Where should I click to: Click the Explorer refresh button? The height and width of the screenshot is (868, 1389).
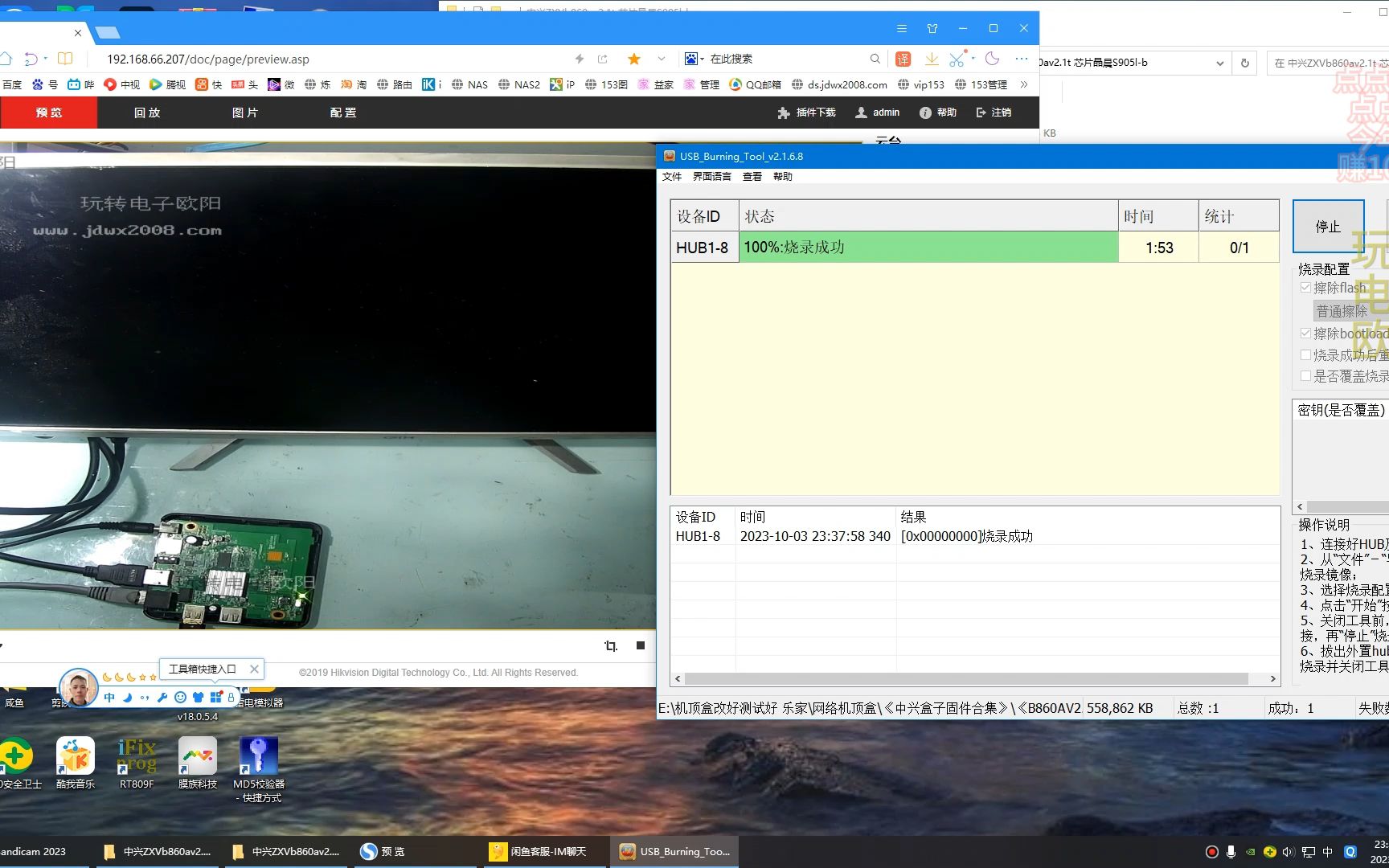(1244, 63)
